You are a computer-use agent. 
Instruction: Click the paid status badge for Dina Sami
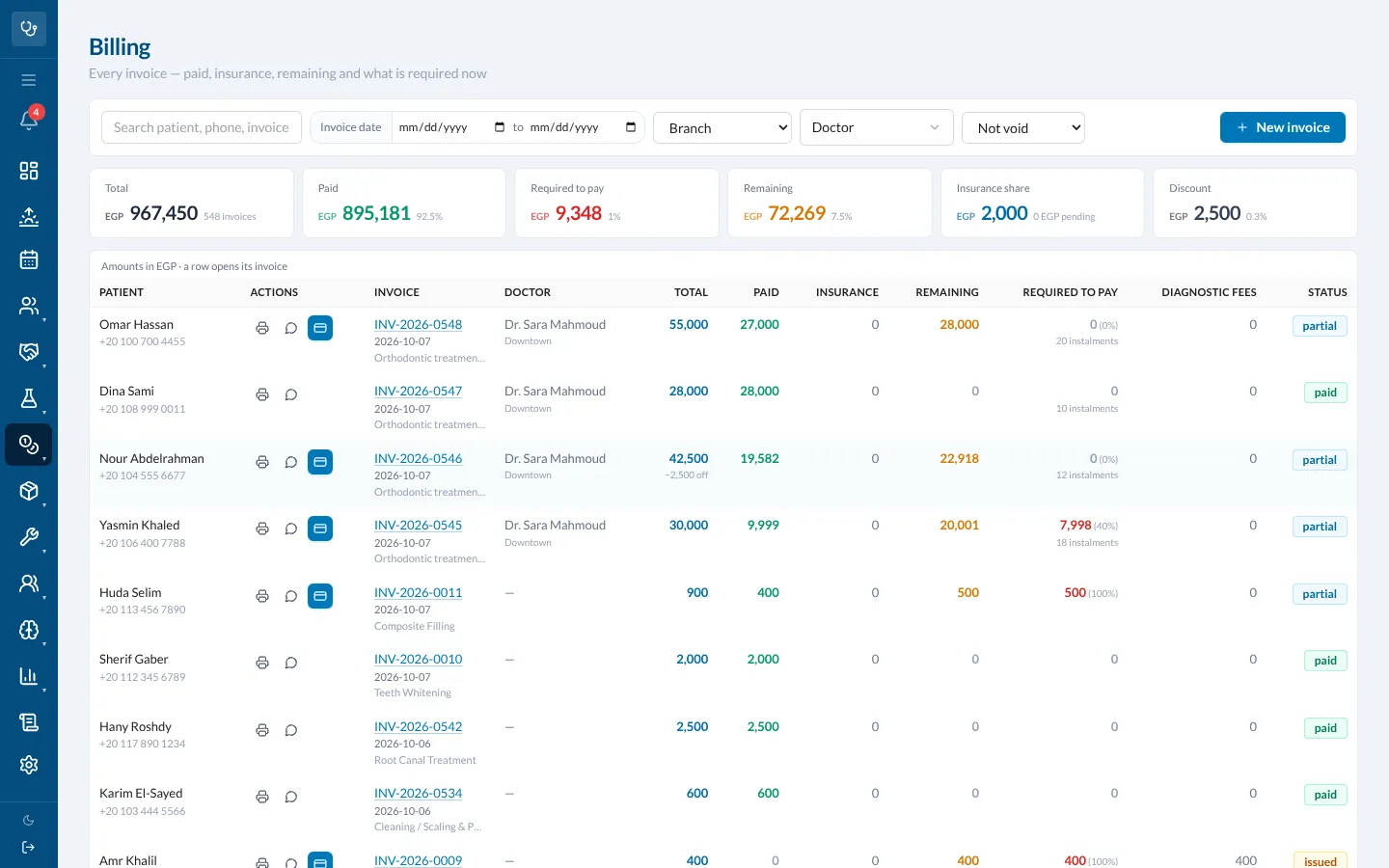tap(1325, 393)
